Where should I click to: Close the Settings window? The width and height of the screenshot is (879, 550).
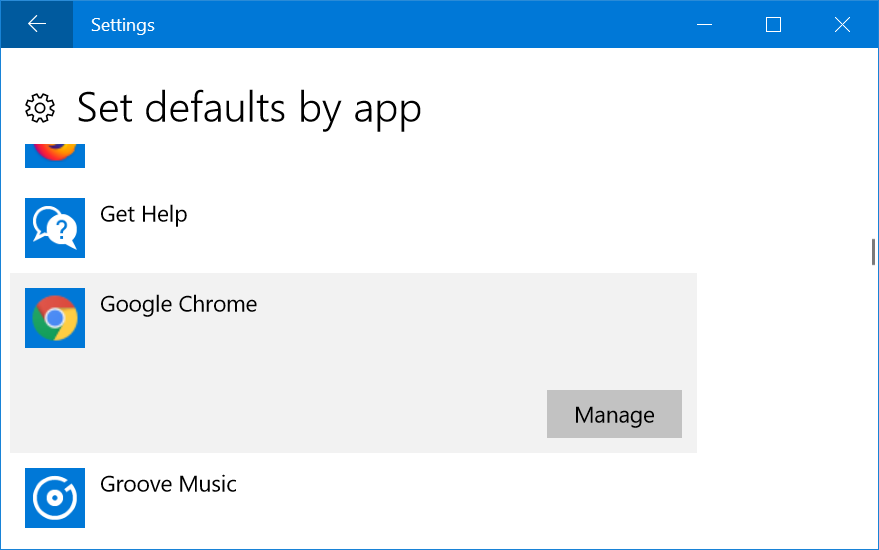[x=842, y=24]
